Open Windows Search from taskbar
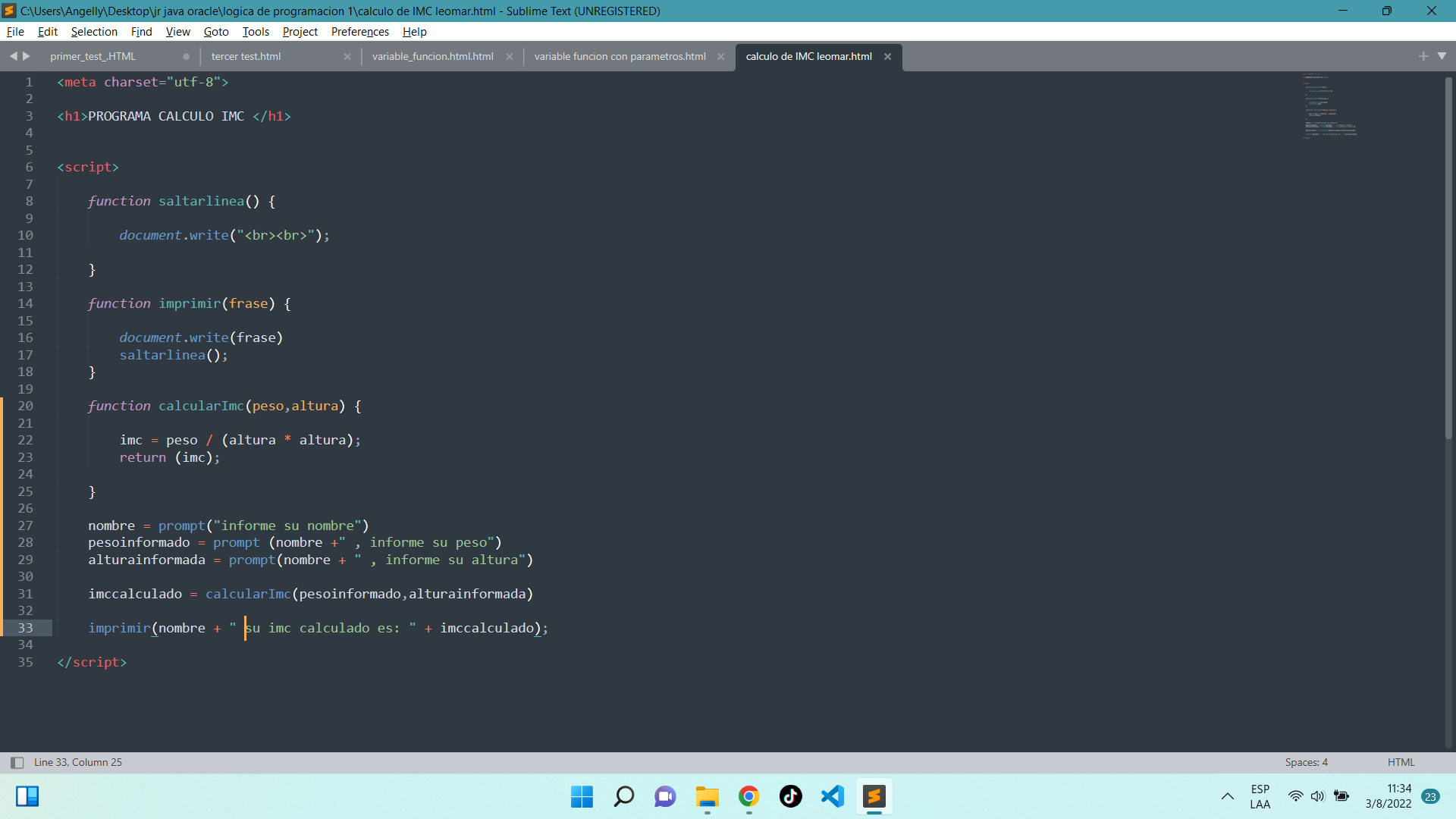1456x819 pixels. tap(624, 796)
